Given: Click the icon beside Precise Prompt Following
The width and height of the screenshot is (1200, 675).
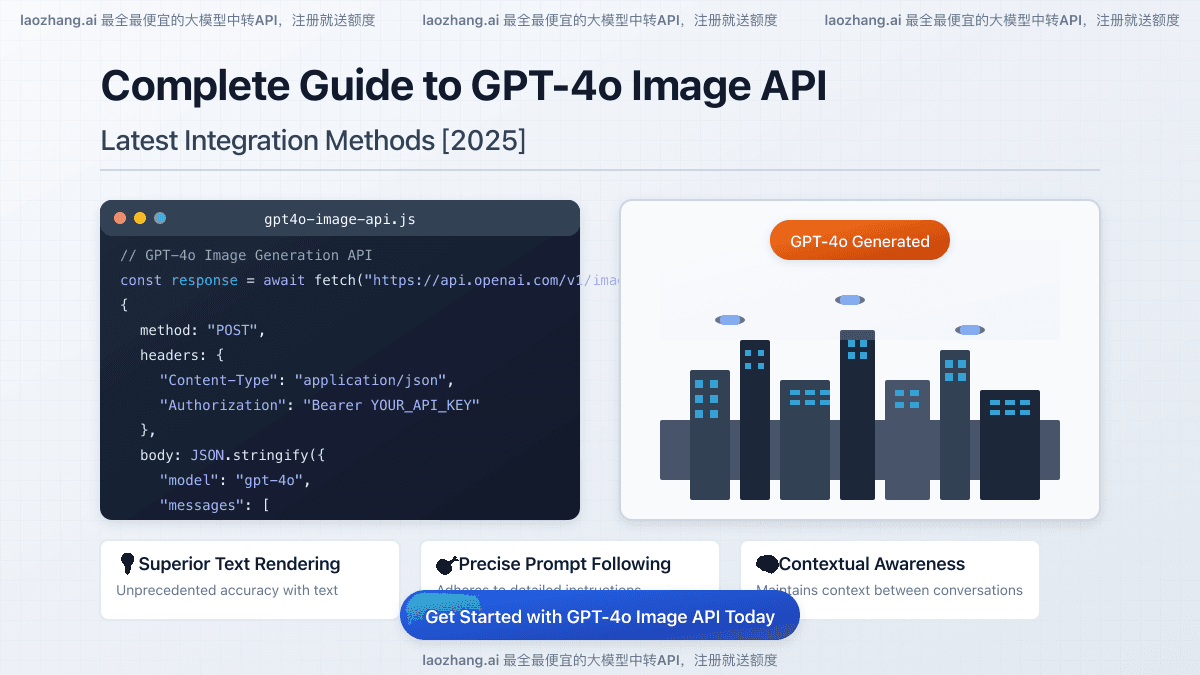Looking at the screenshot, I should tap(447, 565).
